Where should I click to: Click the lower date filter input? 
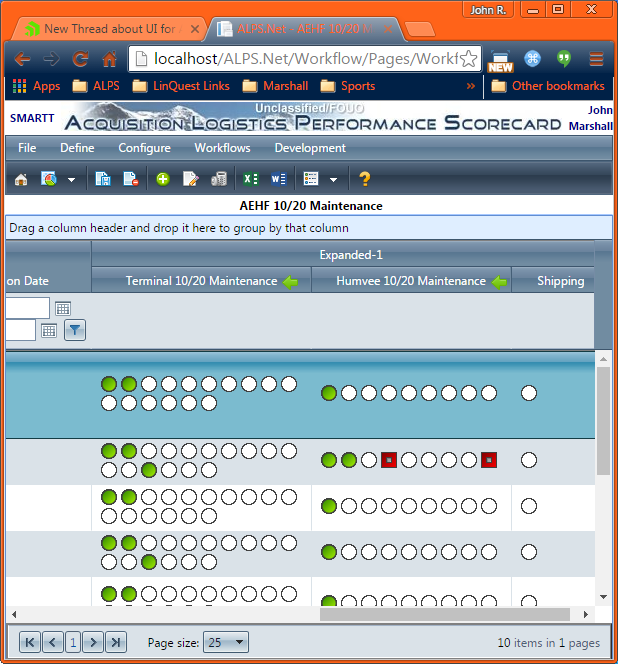point(21,330)
